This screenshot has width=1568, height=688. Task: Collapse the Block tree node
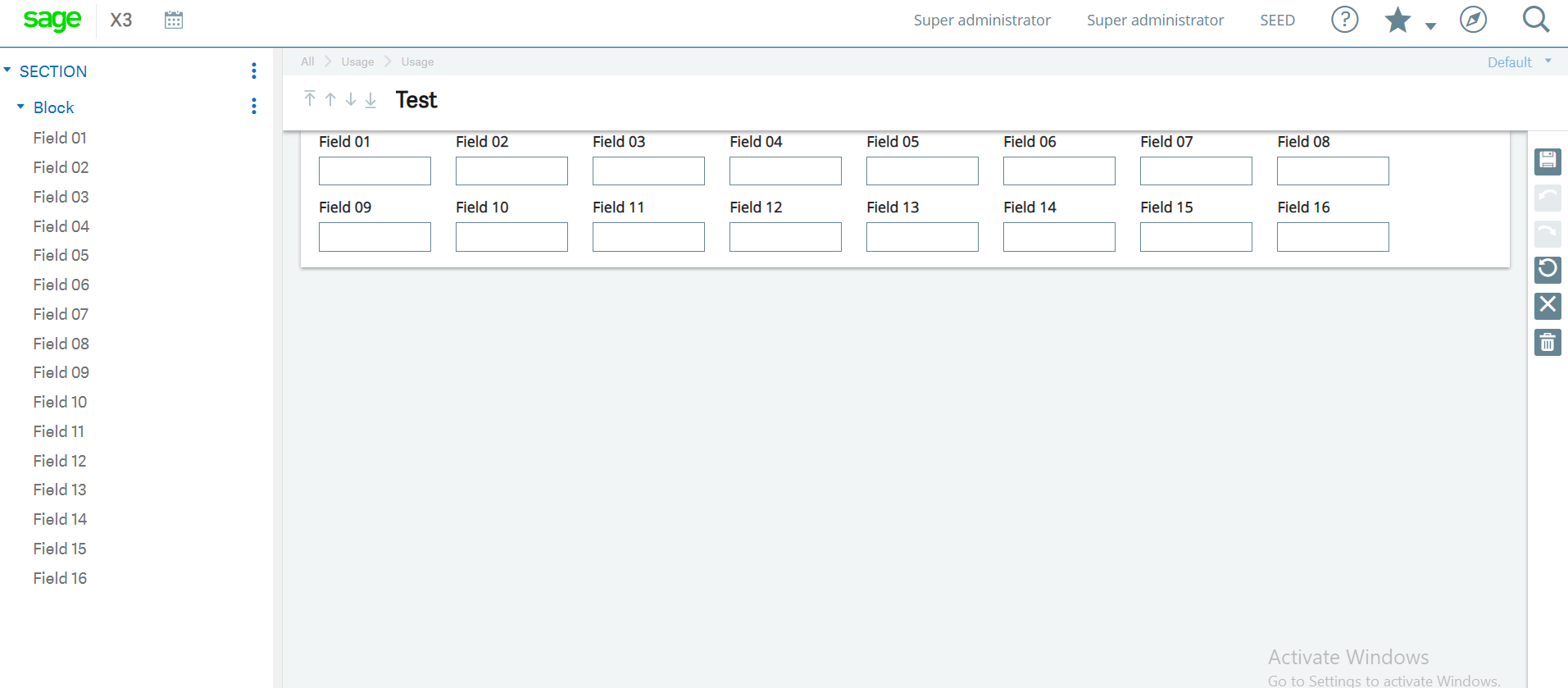(x=20, y=107)
